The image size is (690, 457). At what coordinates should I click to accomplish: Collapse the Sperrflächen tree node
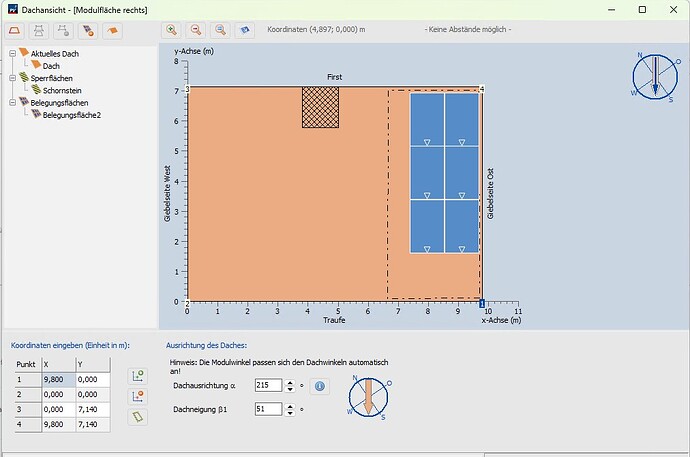coord(13,78)
